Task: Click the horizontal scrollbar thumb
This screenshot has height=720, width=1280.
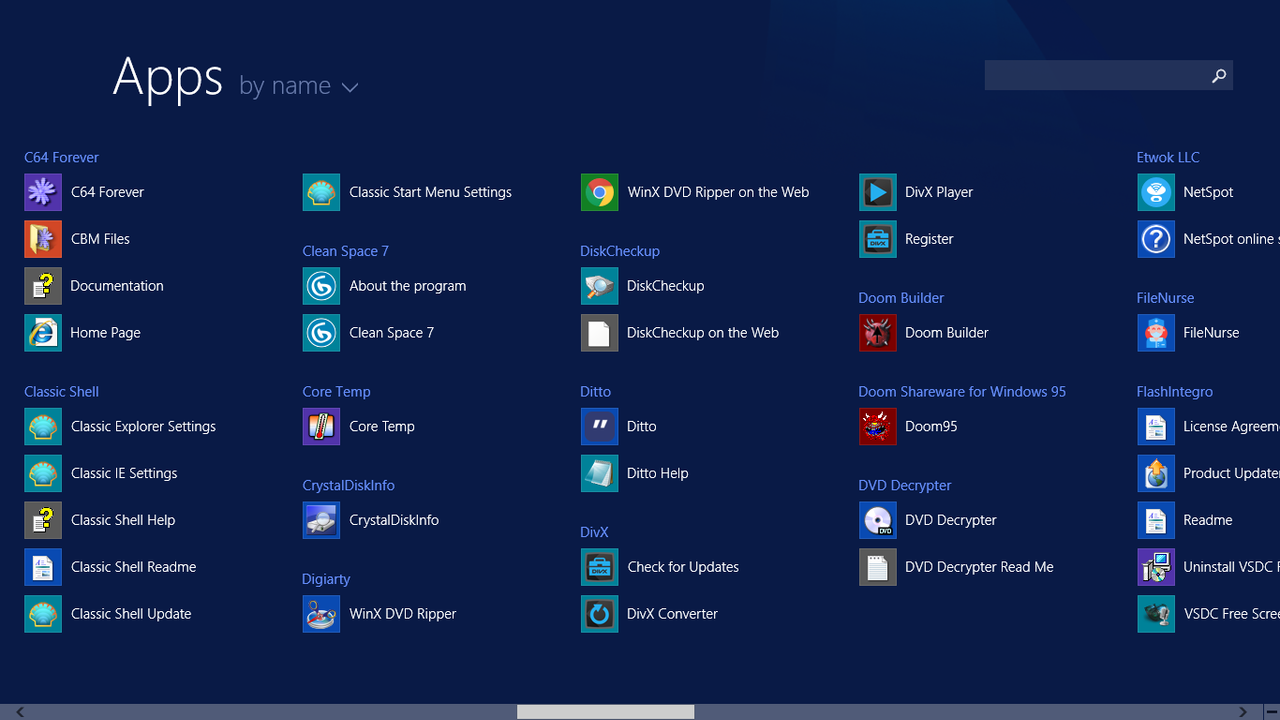Action: tap(605, 712)
